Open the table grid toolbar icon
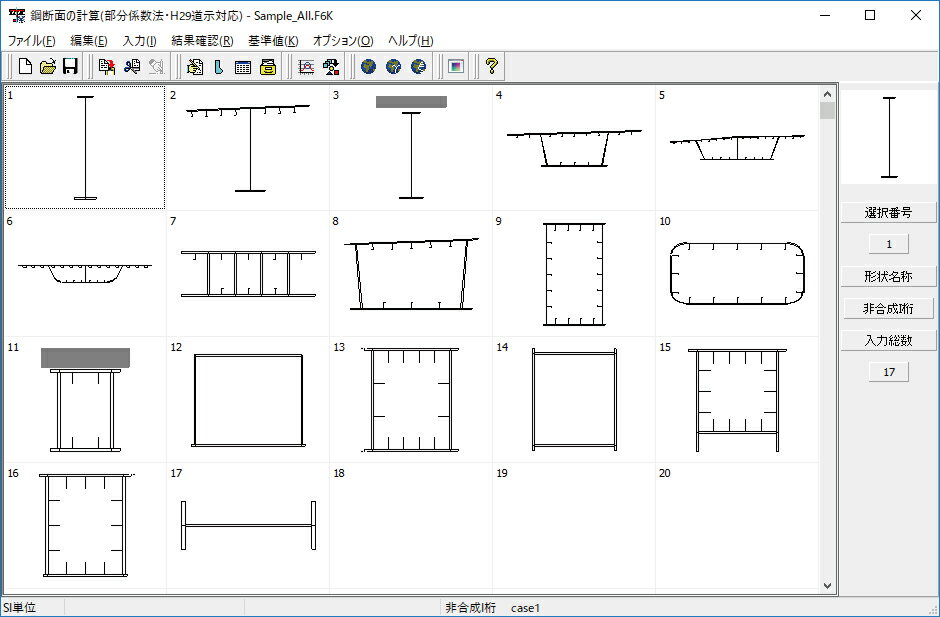The image size is (940, 617). click(243, 66)
